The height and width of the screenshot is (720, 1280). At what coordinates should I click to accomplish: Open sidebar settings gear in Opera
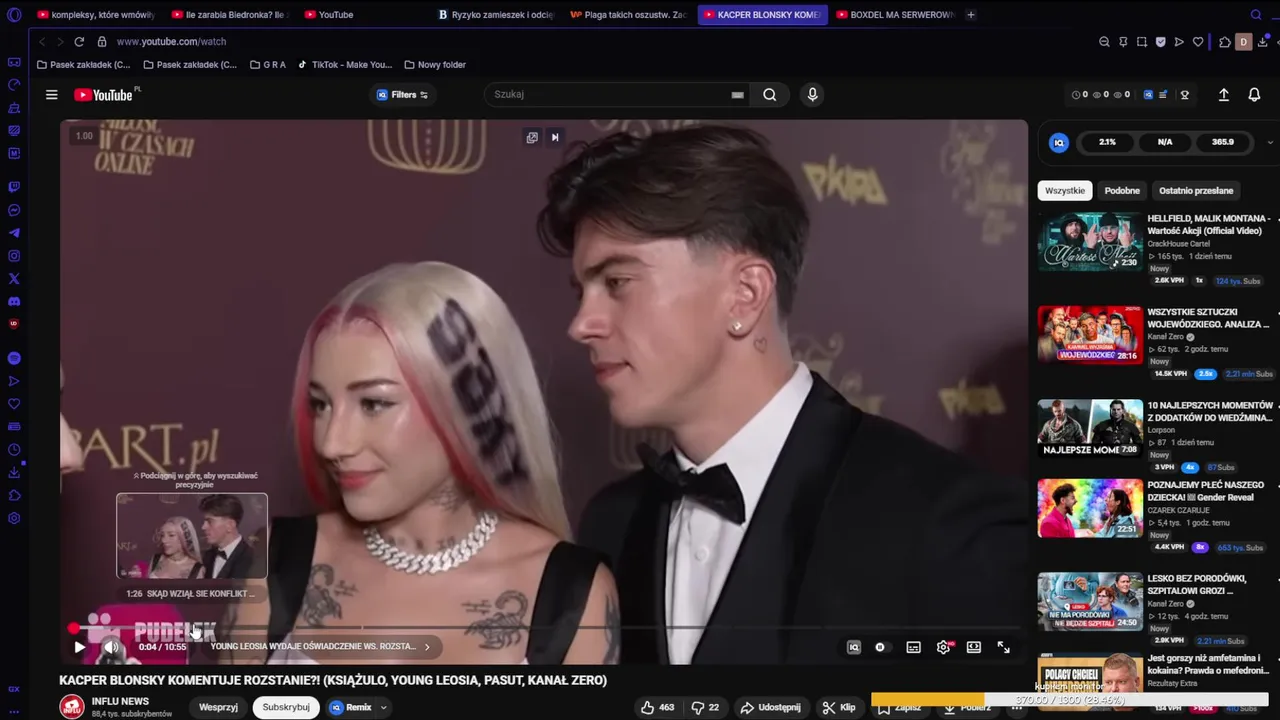tap(14, 518)
